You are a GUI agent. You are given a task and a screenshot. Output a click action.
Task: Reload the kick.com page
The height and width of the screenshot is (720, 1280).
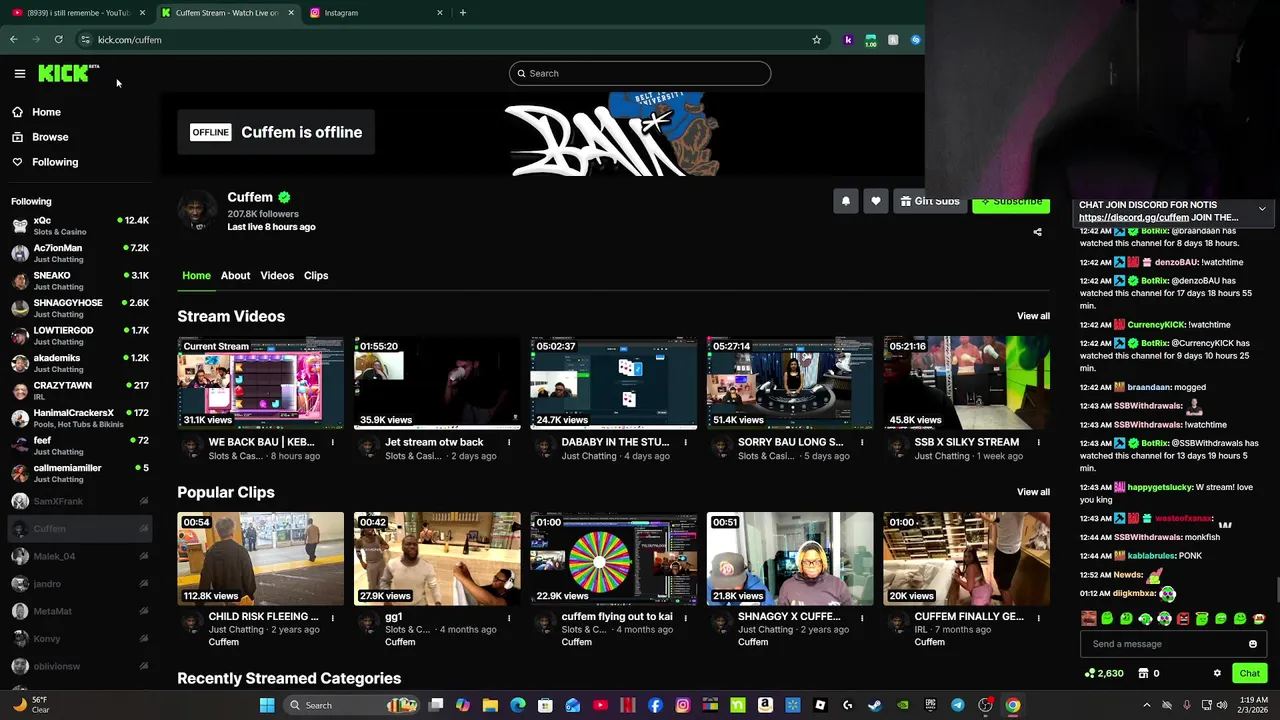[58, 40]
